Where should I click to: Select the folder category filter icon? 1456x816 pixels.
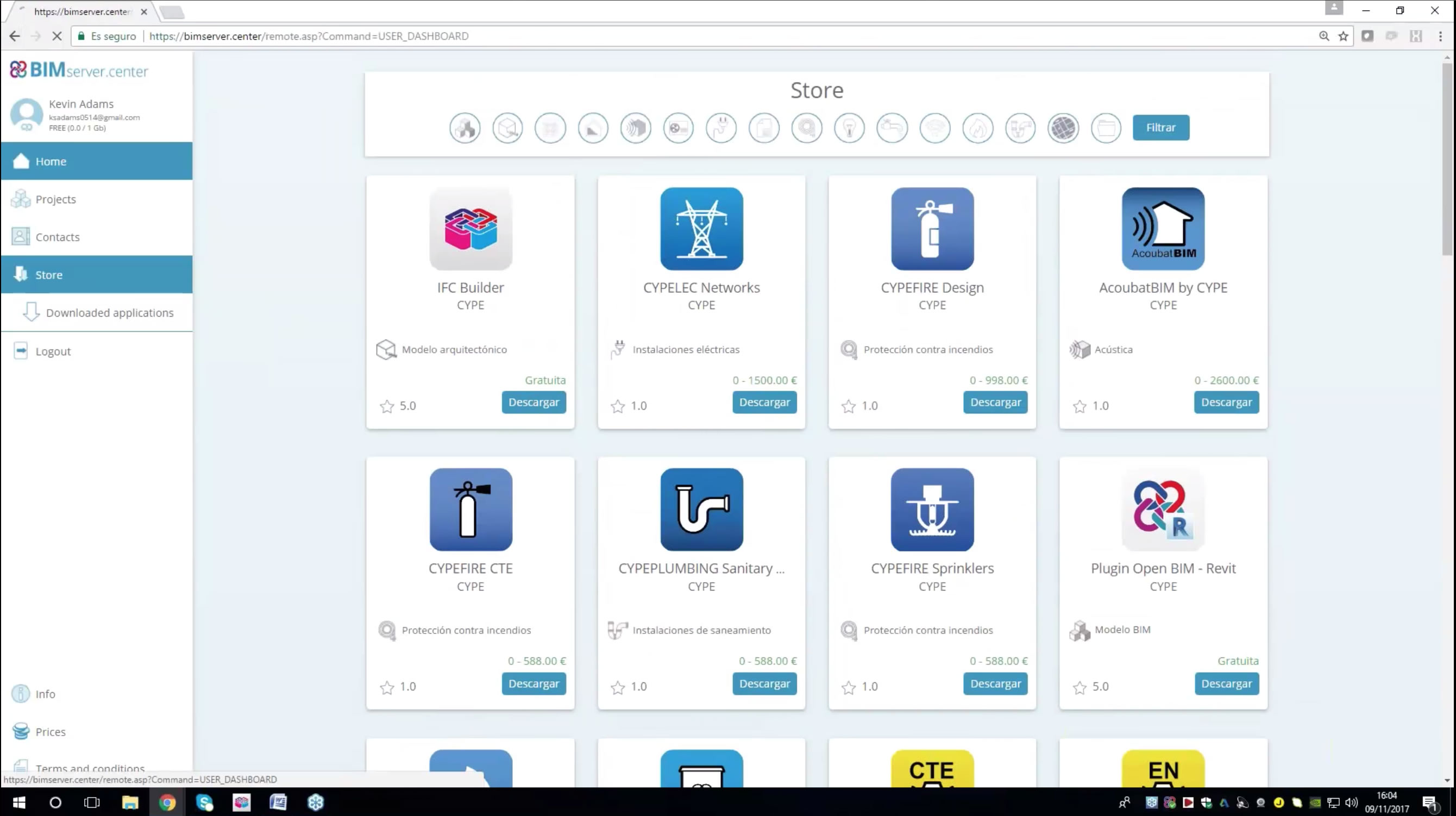pyautogui.click(x=1106, y=128)
